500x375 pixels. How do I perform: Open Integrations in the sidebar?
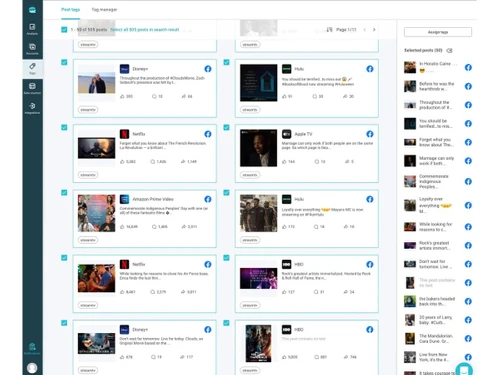pos(32,108)
